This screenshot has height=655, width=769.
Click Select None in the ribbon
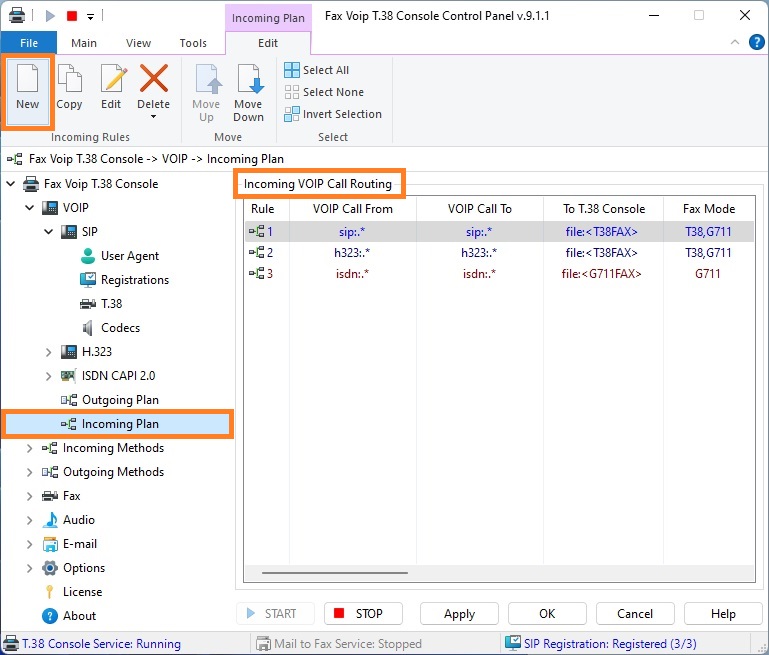[x=324, y=92]
